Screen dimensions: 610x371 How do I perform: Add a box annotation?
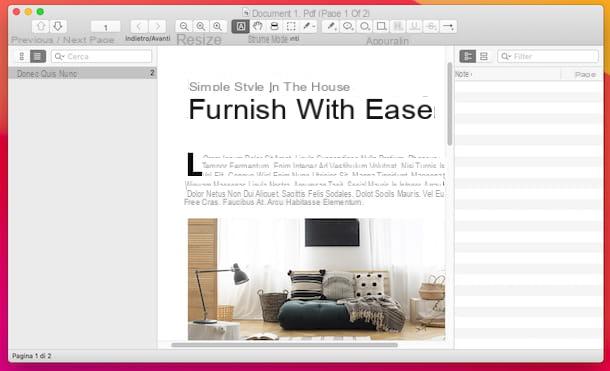[x=381, y=26]
